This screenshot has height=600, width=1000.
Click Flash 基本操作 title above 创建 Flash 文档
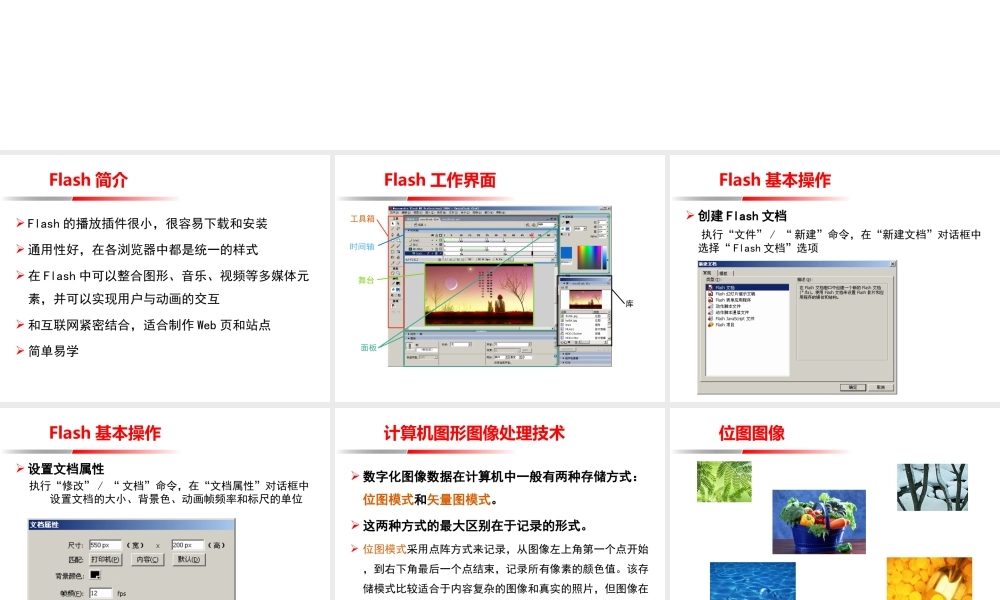tap(774, 180)
